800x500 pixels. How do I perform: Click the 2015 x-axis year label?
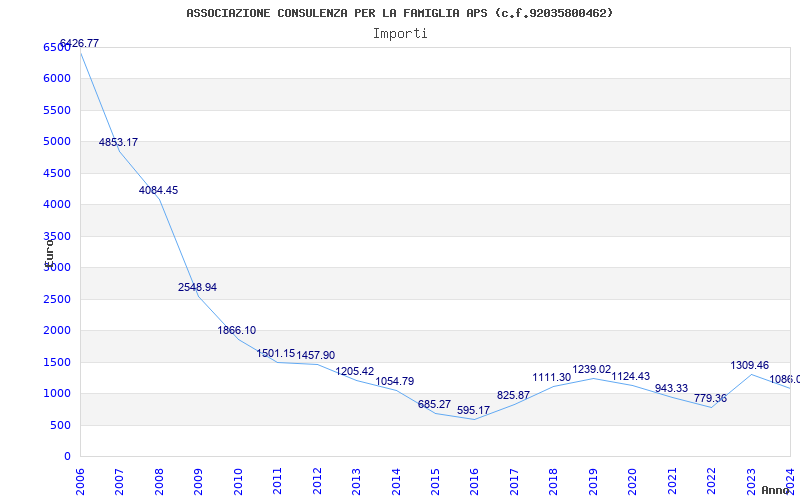(x=435, y=481)
